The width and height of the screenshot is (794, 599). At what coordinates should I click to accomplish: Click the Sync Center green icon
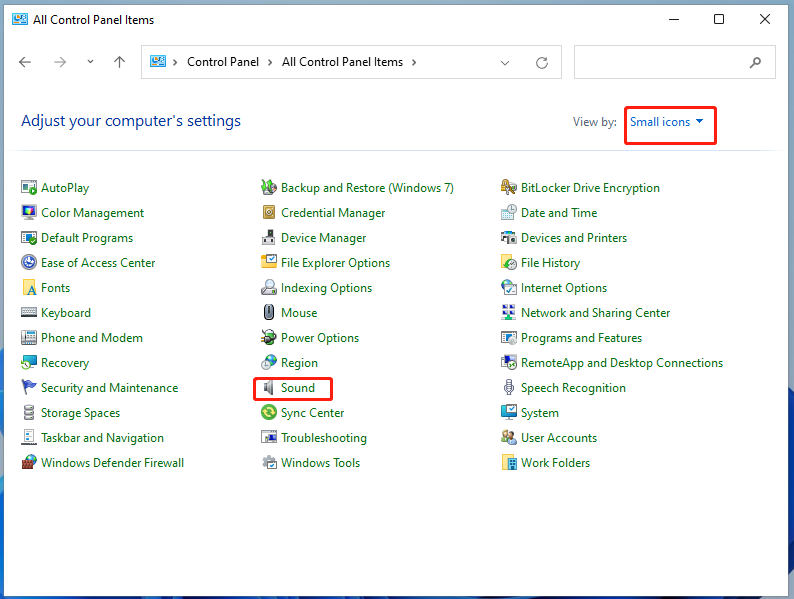click(269, 412)
